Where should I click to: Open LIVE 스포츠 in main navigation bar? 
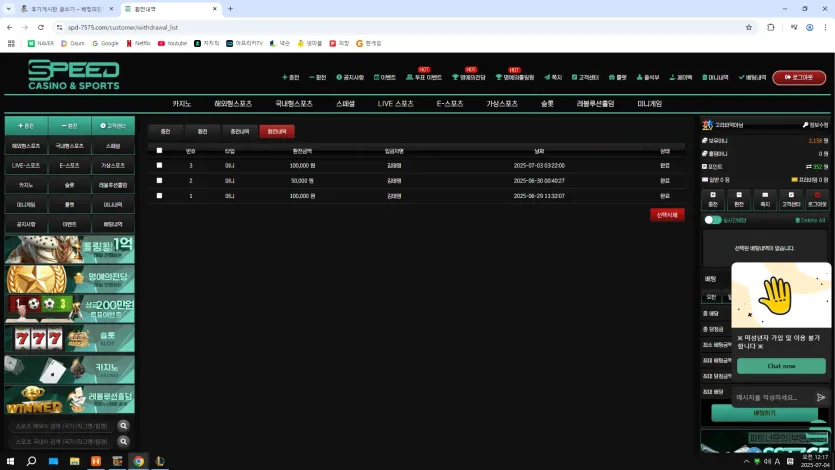pyautogui.click(x=395, y=104)
